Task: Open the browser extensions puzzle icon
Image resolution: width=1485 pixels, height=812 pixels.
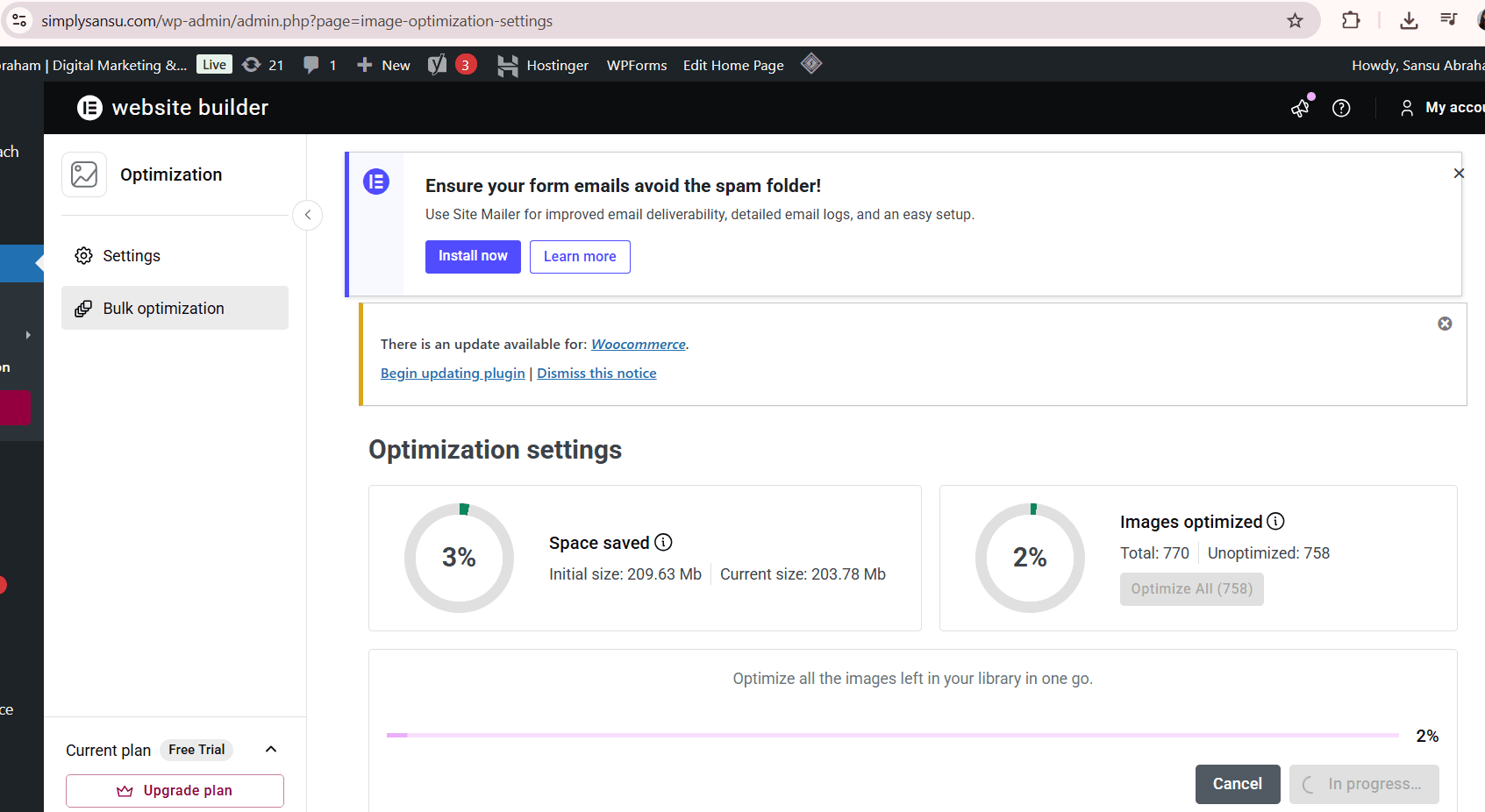Action: pos(1351,20)
